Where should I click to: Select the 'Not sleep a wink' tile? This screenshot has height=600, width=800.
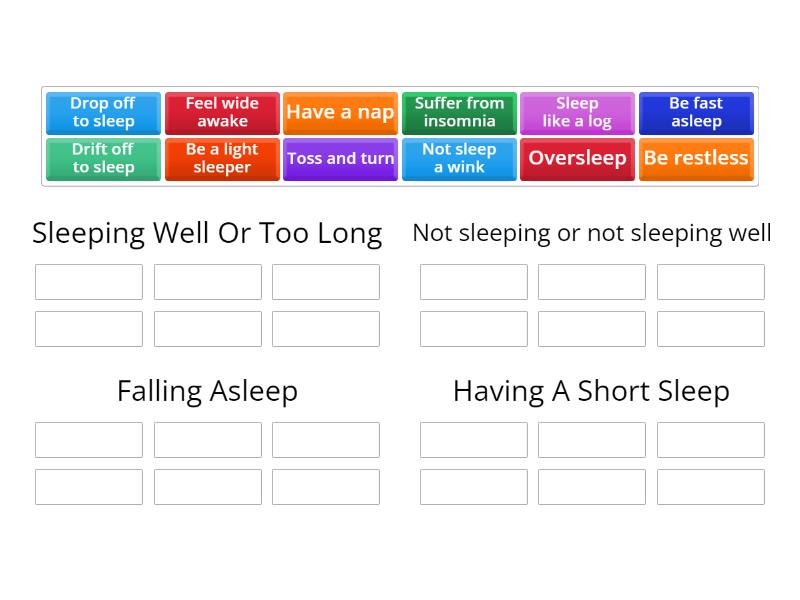pyautogui.click(x=459, y=159)
